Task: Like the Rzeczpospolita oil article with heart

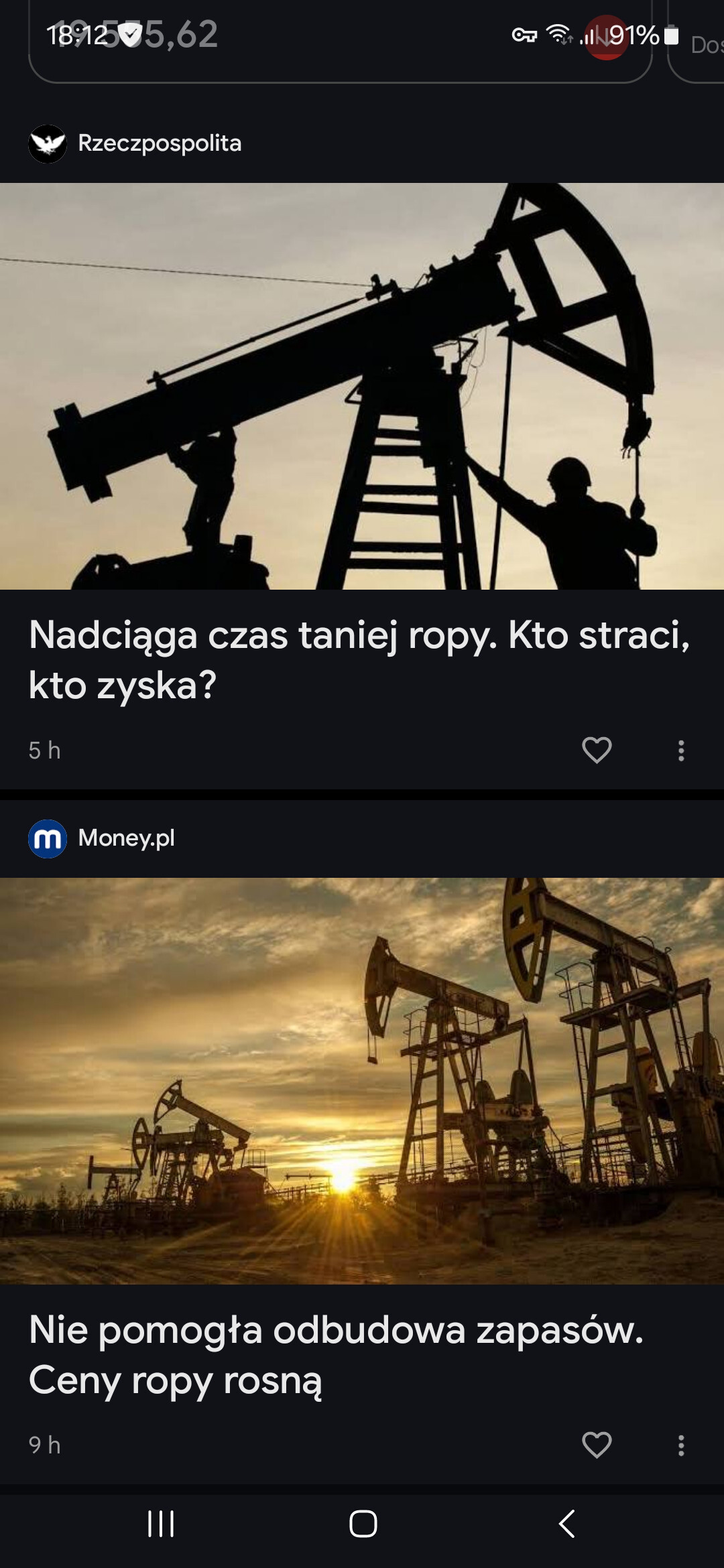Action: (x=597, y=750)
